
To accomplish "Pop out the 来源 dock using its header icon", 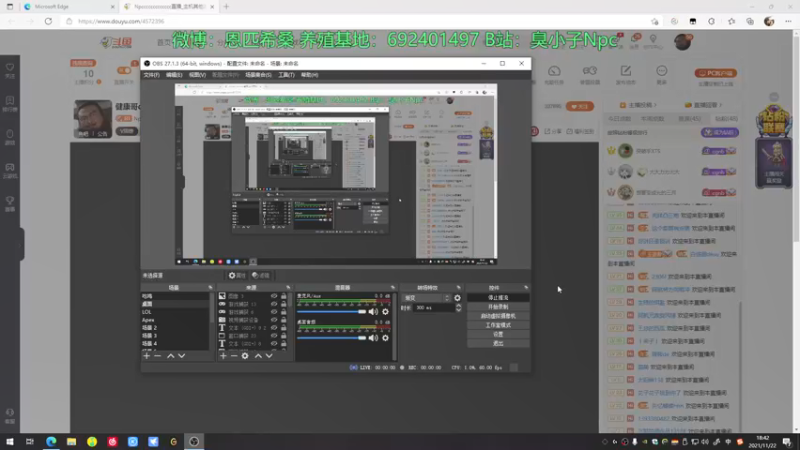I will pyautogui.click(x=288, y=288).
